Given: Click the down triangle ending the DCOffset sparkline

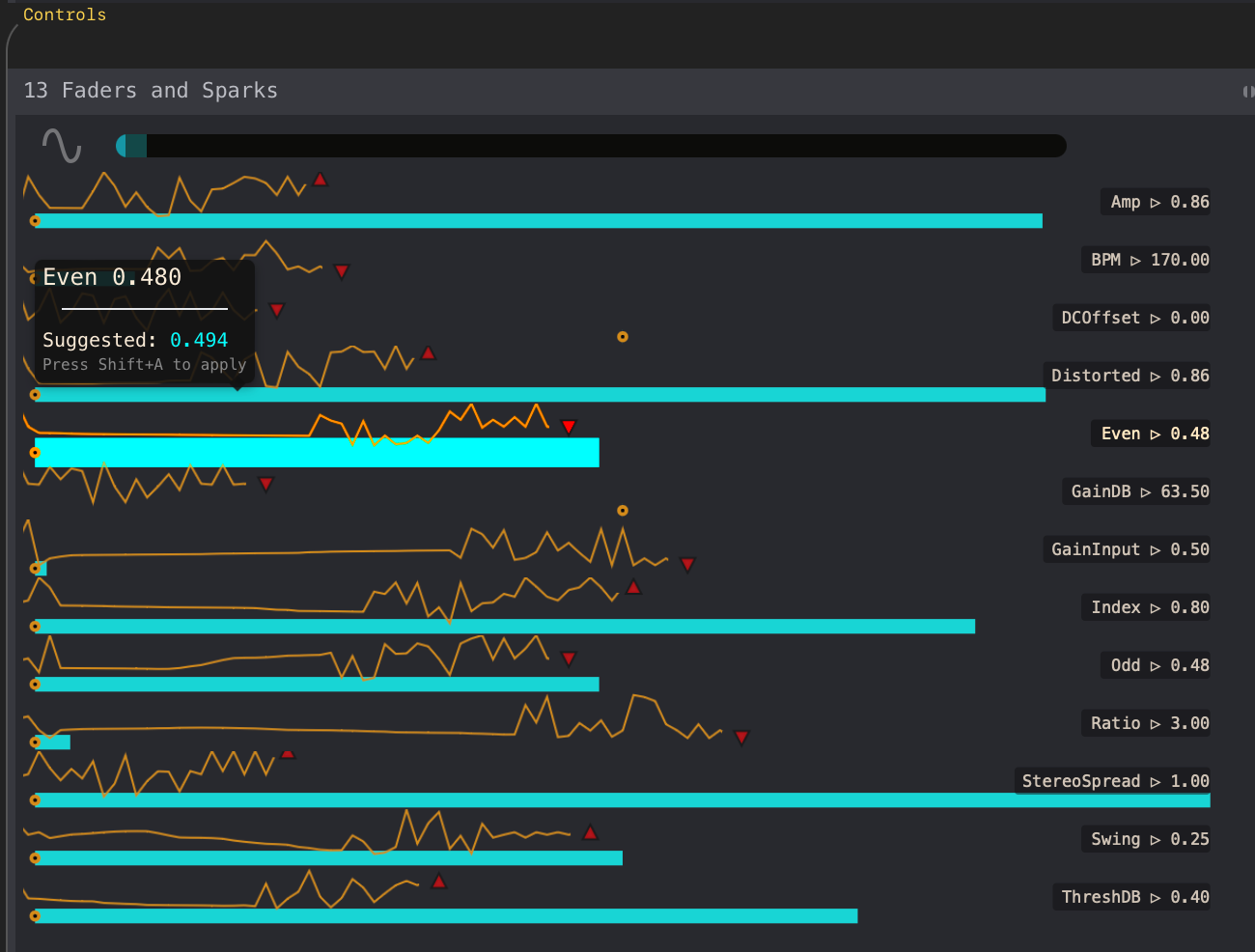Looking at the screenshot, I should [277, 310].
